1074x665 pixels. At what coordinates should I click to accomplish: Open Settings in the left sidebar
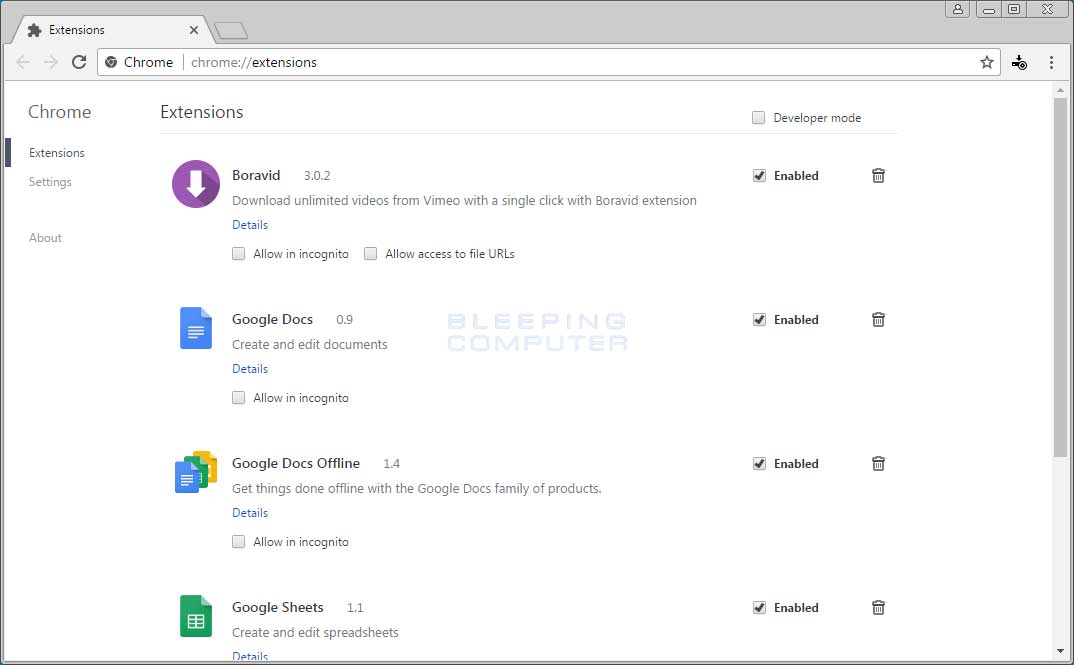click(50, 182)
